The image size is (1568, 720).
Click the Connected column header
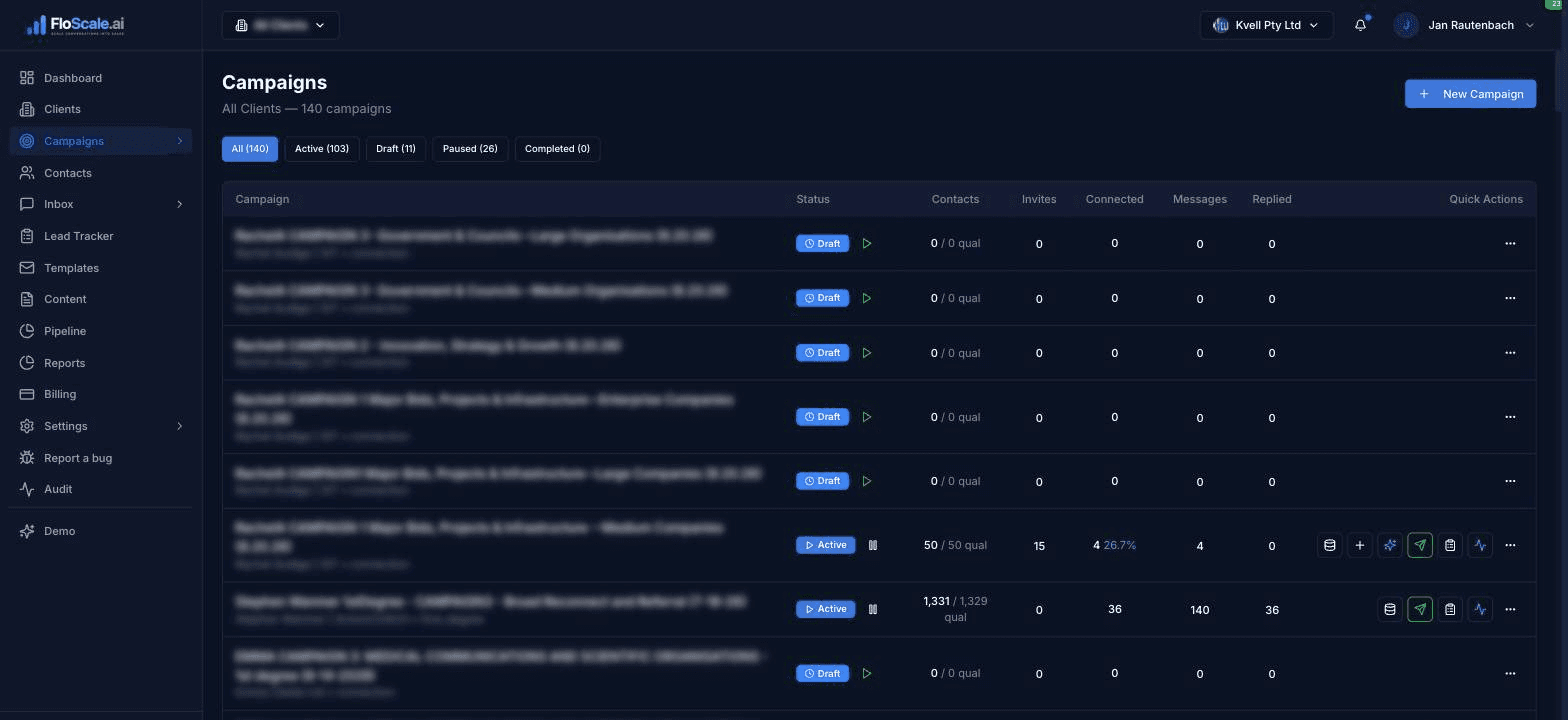click(1114, 199)
